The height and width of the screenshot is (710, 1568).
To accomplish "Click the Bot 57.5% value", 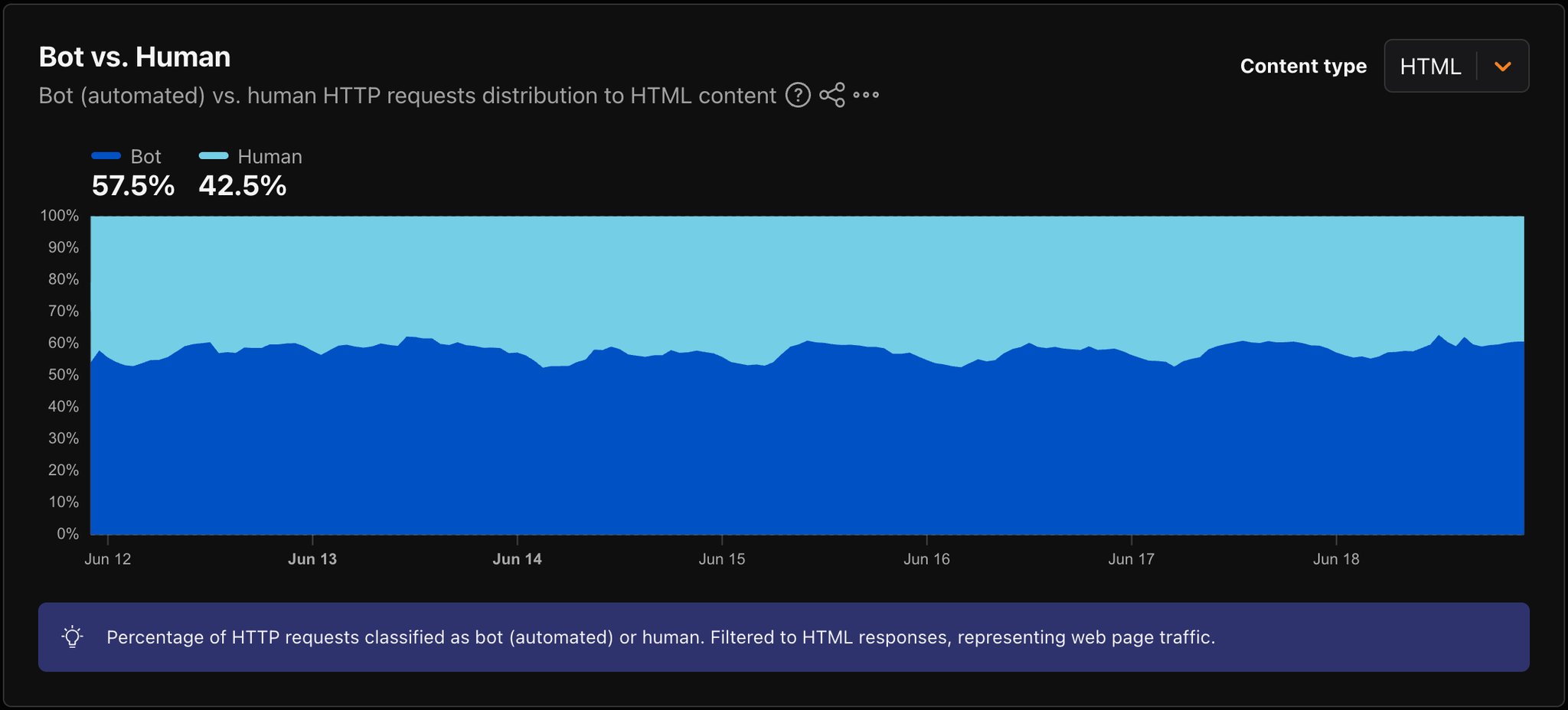I will pos(133,186).
